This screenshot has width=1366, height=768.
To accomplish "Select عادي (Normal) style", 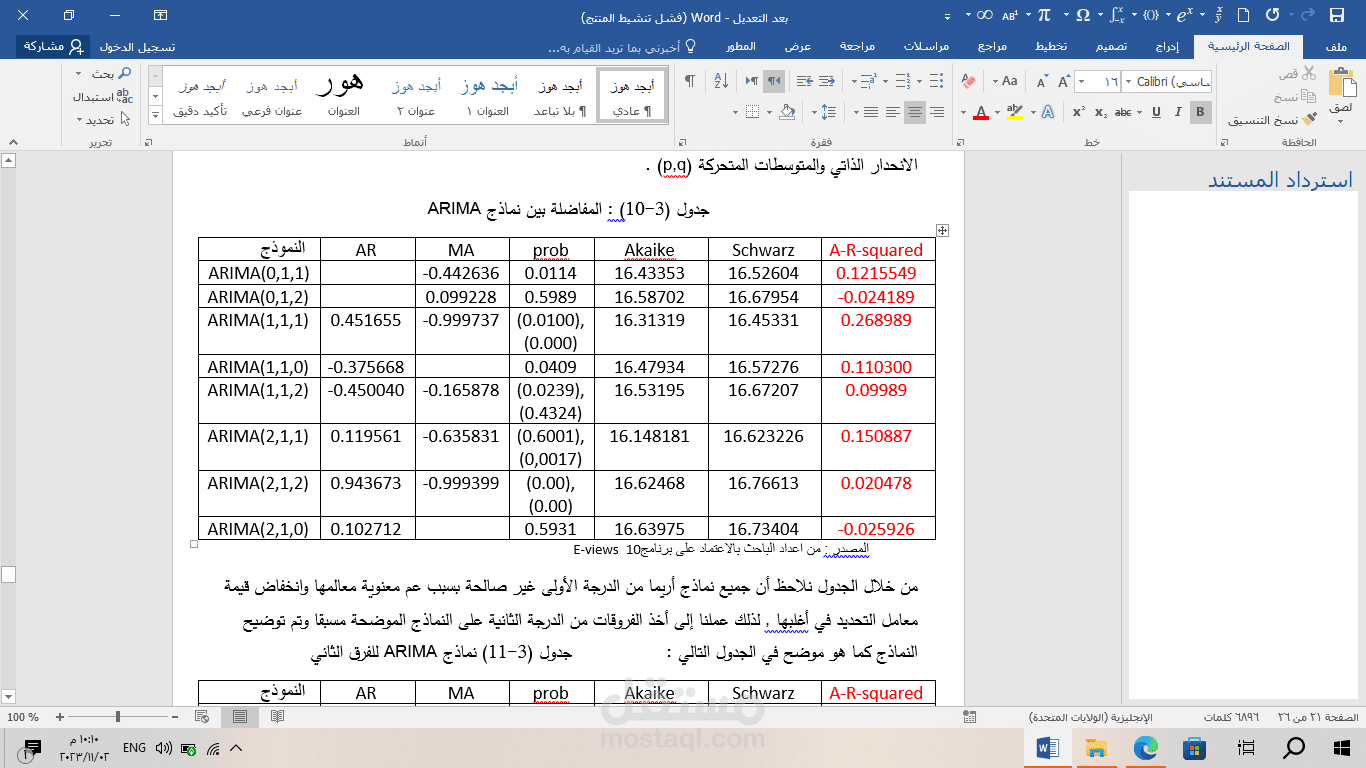I will pyautogui.click(x=632, y=97).
